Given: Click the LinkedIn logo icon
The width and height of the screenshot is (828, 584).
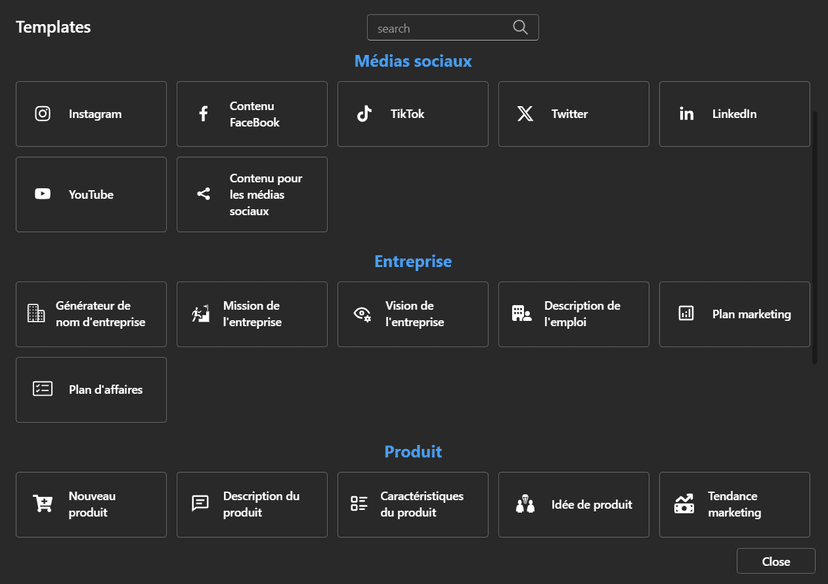Looking at the screenshot, I should tap(686, 114).
